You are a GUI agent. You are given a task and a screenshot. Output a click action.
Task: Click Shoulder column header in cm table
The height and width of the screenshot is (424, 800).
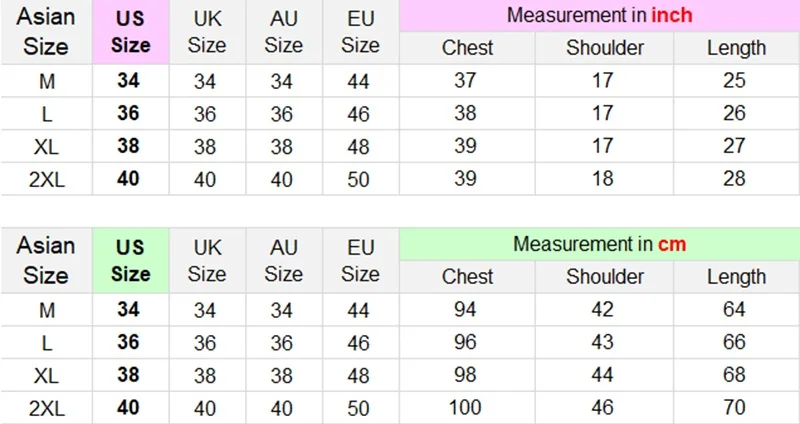pos(603,277)
